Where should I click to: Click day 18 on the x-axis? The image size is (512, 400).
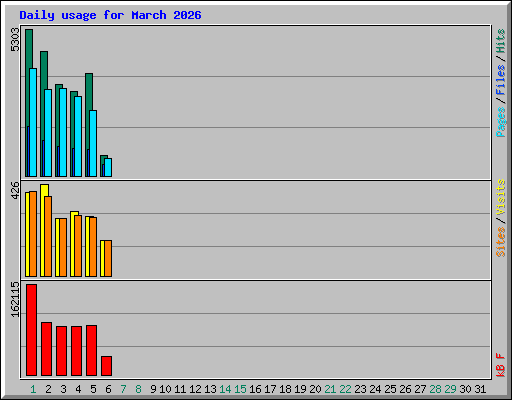[285, 389]
